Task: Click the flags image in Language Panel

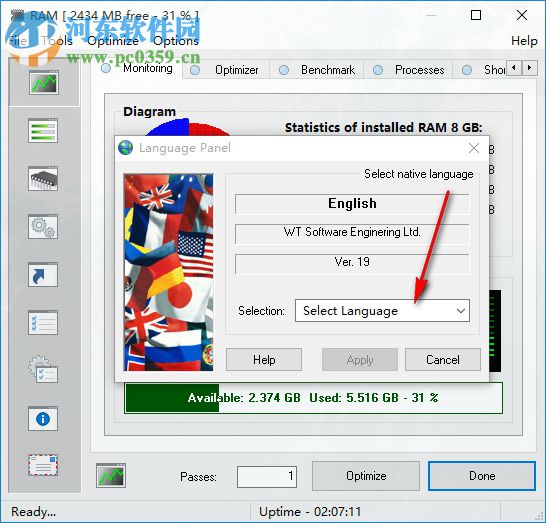Action: click(169, 272)
